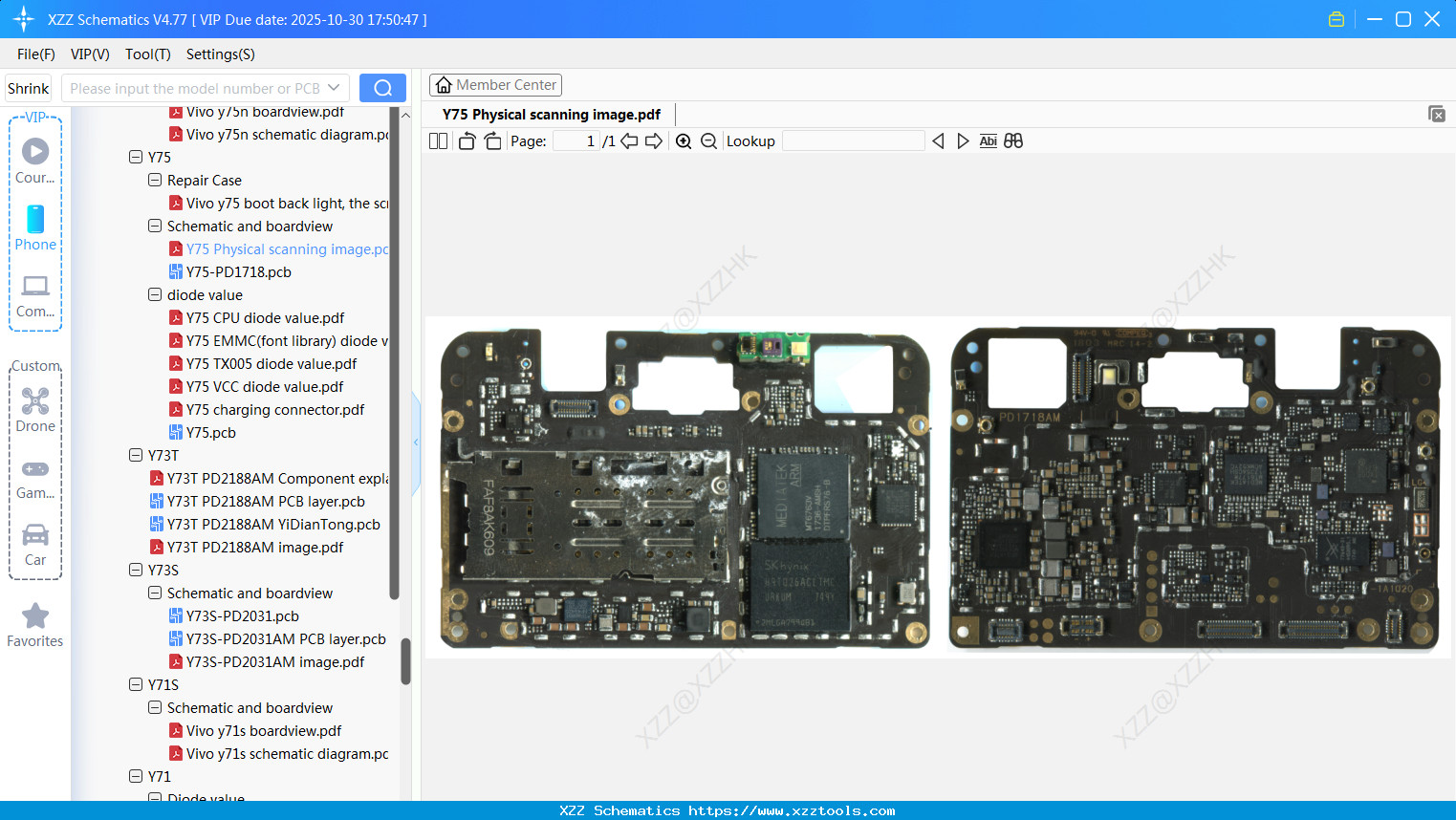Rotate the page clockwise
Image resolution: width=1456 pixels, height=820 pixels.
click(491, 140)
